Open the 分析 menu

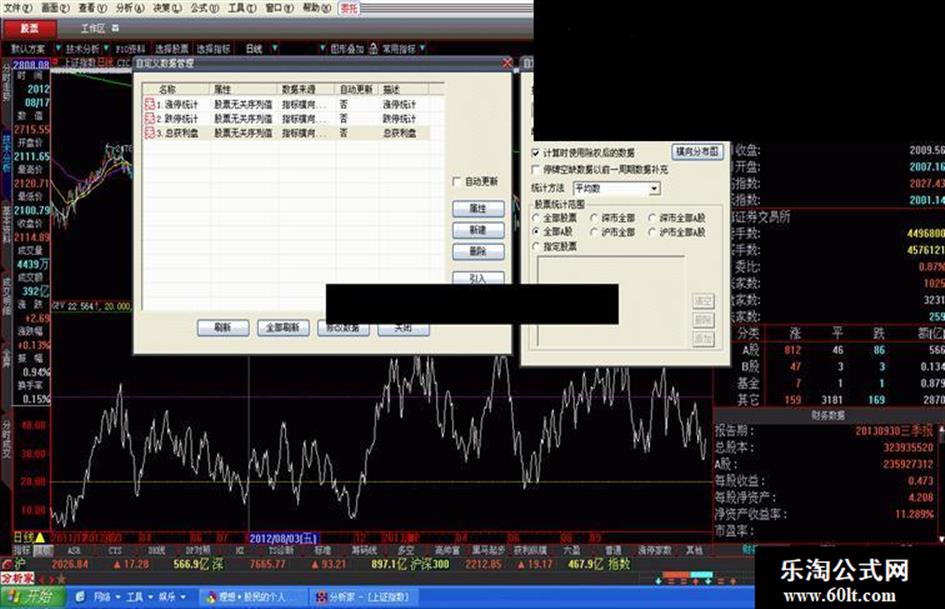coord(130,8)
